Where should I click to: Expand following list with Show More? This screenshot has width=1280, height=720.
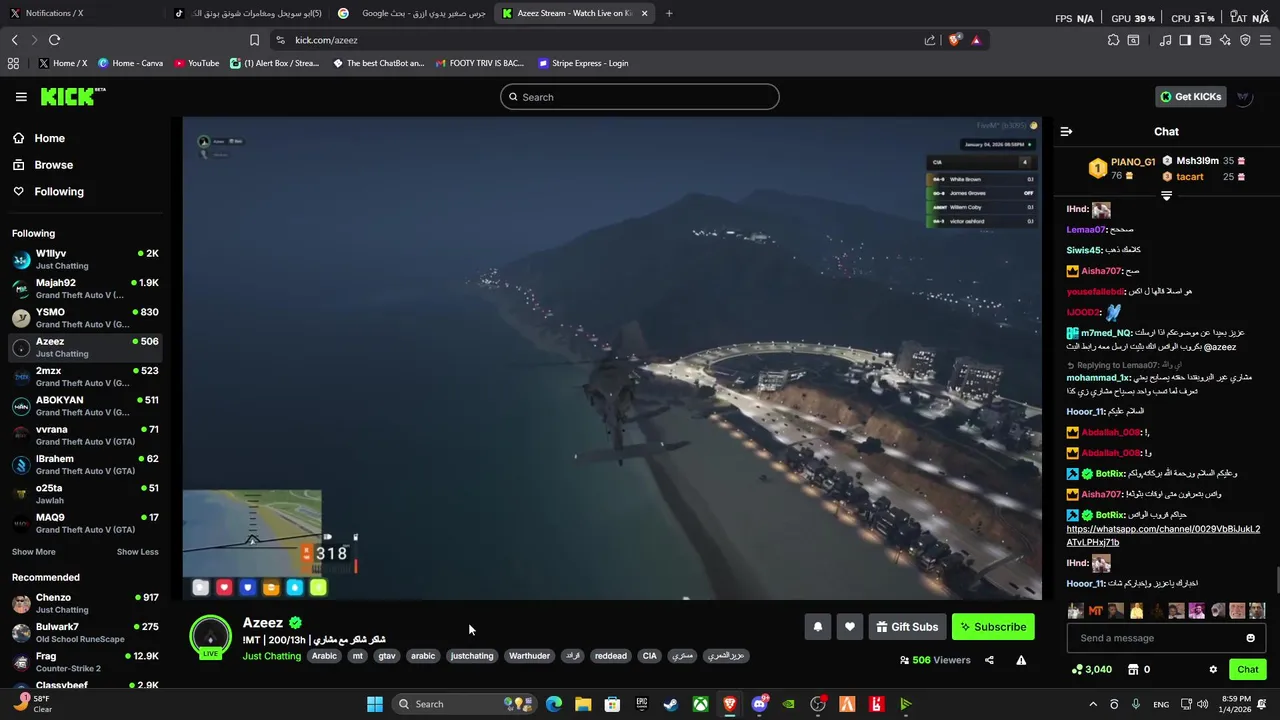(34, 552)
